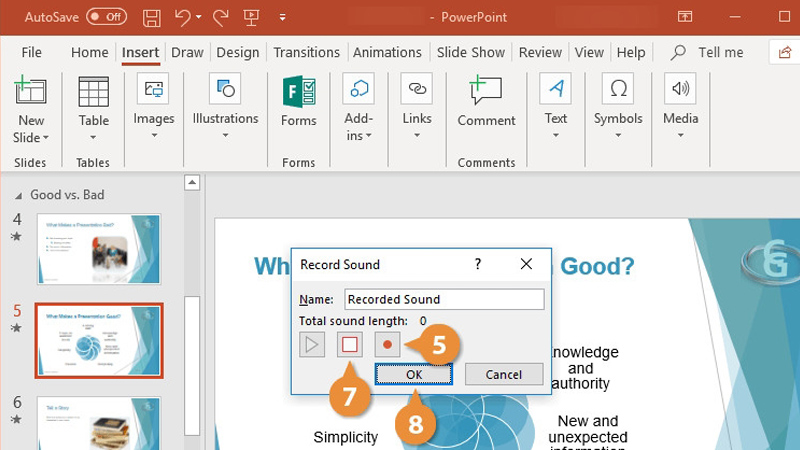Click the Play button in Record Sound
This screenshot has height=450, width=800.
point(312,345)
